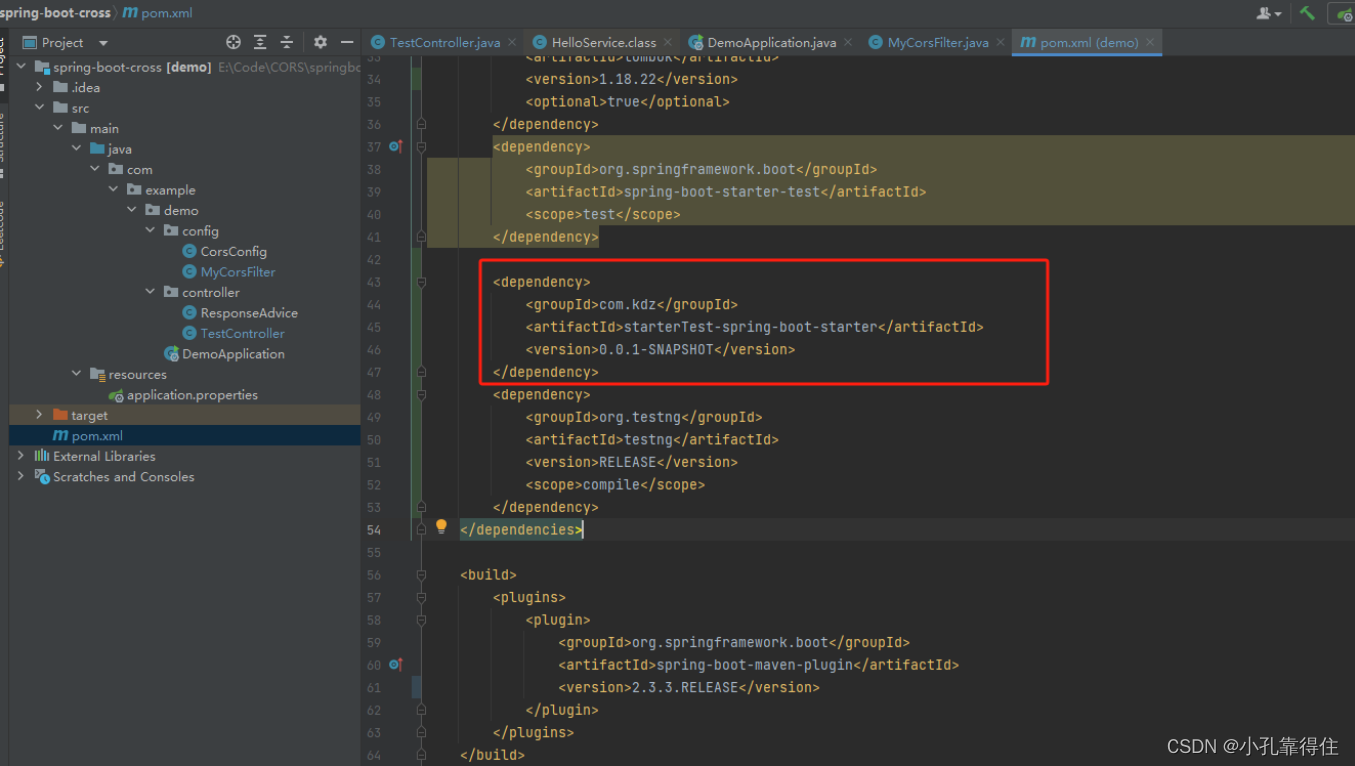The image size is (1355, 766).
Task: Collapse the java folder
Action: tap(76, 149)
